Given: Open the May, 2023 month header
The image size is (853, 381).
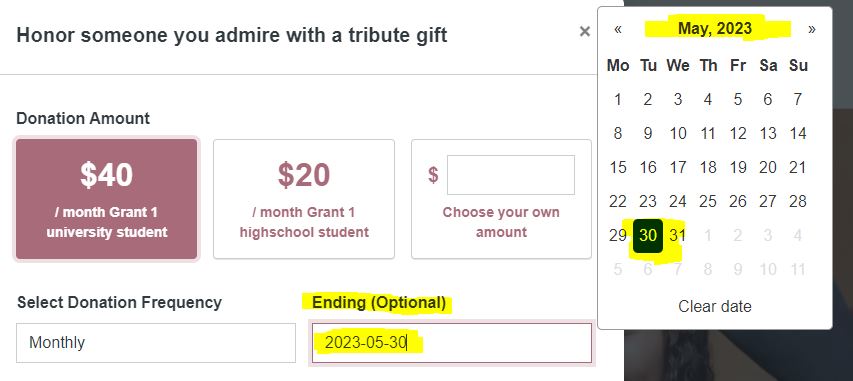Looking at the screenshot, I should (715, 29).
